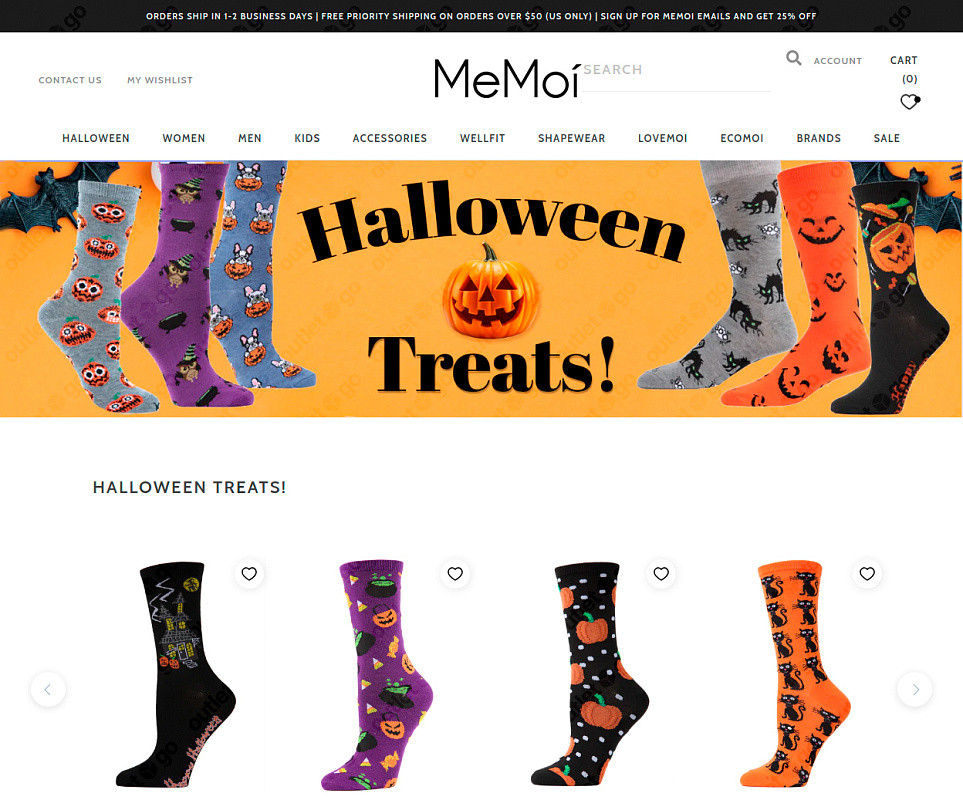Viewport: 963px width, 800px height.
Task: Add haunted house black sock to wishlist
Action: coord(249,573)
